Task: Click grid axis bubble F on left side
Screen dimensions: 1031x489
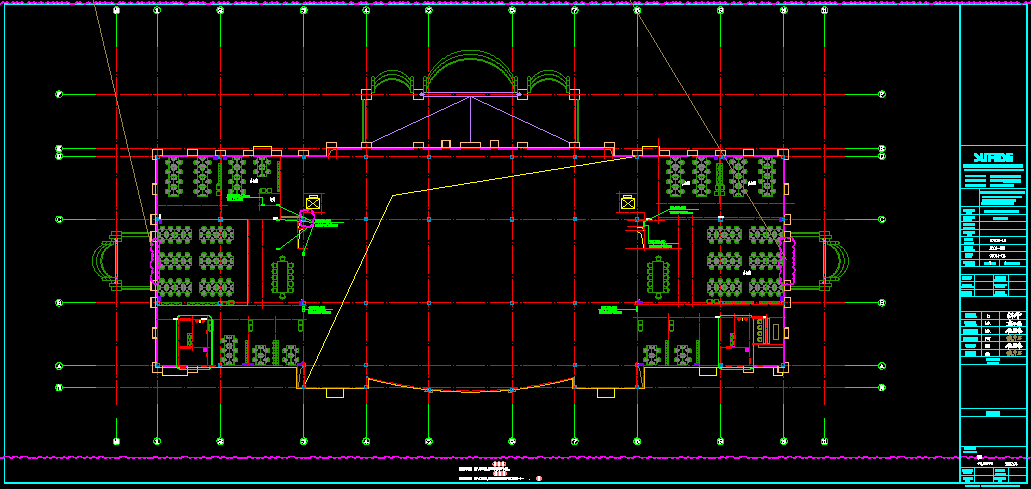Action: pyautogui.click(x=59, y=95)
